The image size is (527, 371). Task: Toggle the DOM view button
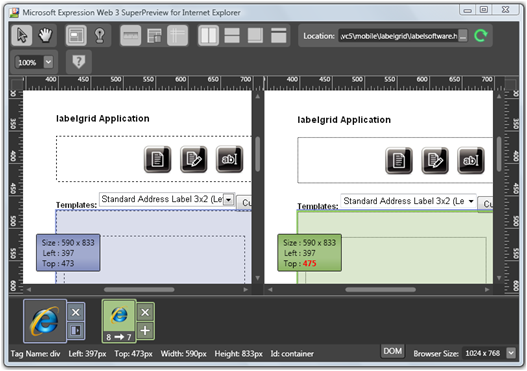pyautogui.click(x=393, y=351)
